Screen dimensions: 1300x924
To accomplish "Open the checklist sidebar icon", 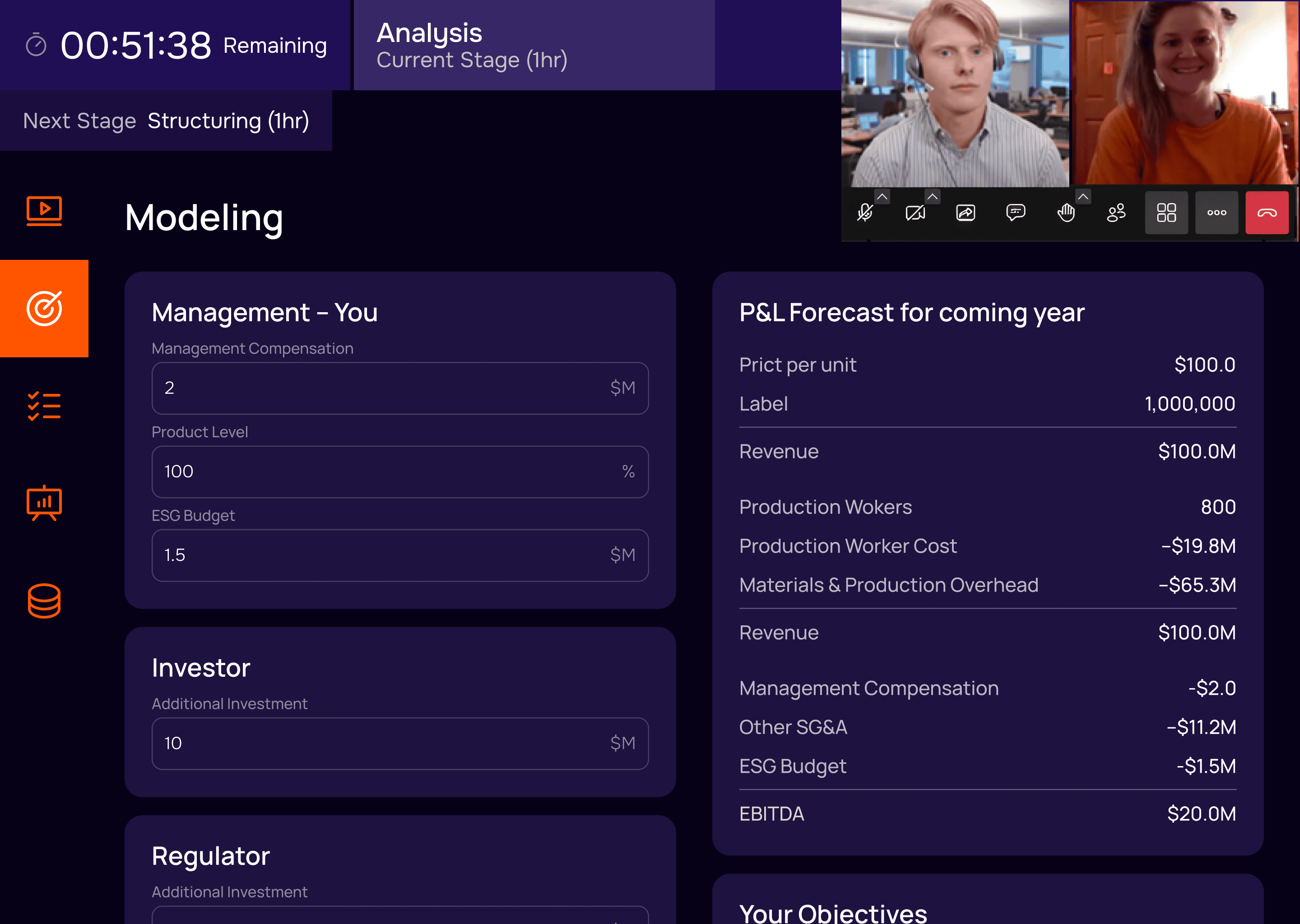I will tap(44, 406).
